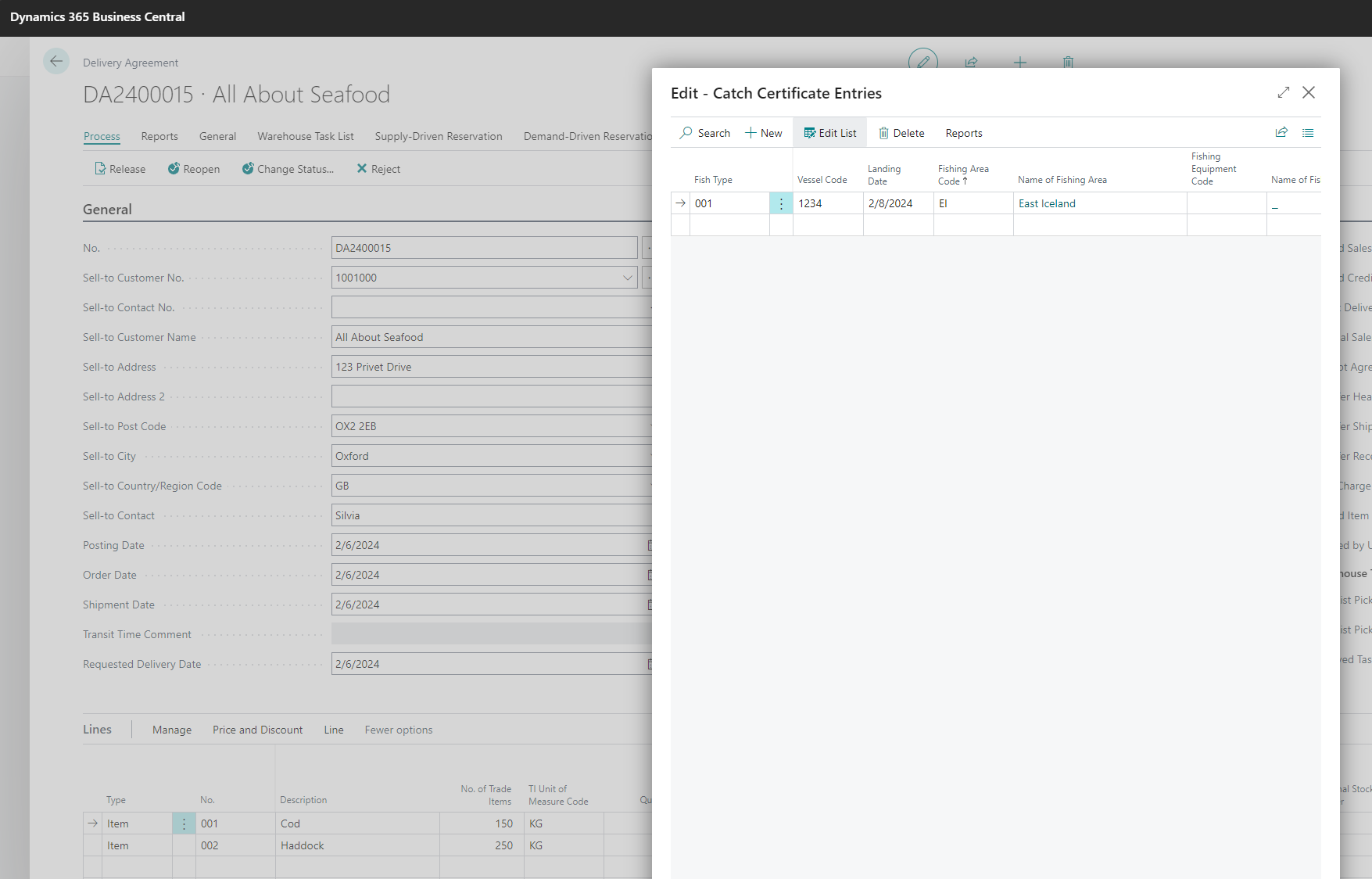Sort by the Fishing Area Code column header
This screenshot has width=1372, height=879.
[963, 174]
